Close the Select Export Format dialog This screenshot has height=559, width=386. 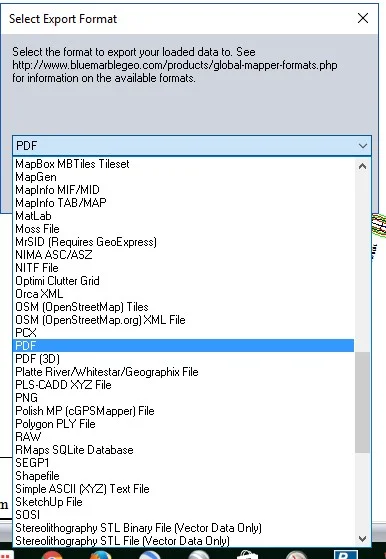pyautogui.click(x=363, y=18)
